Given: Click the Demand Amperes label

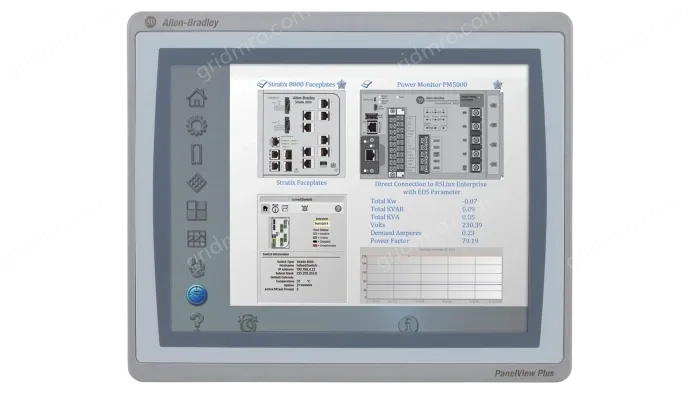Looking at the screenshot, I should 396,233.
